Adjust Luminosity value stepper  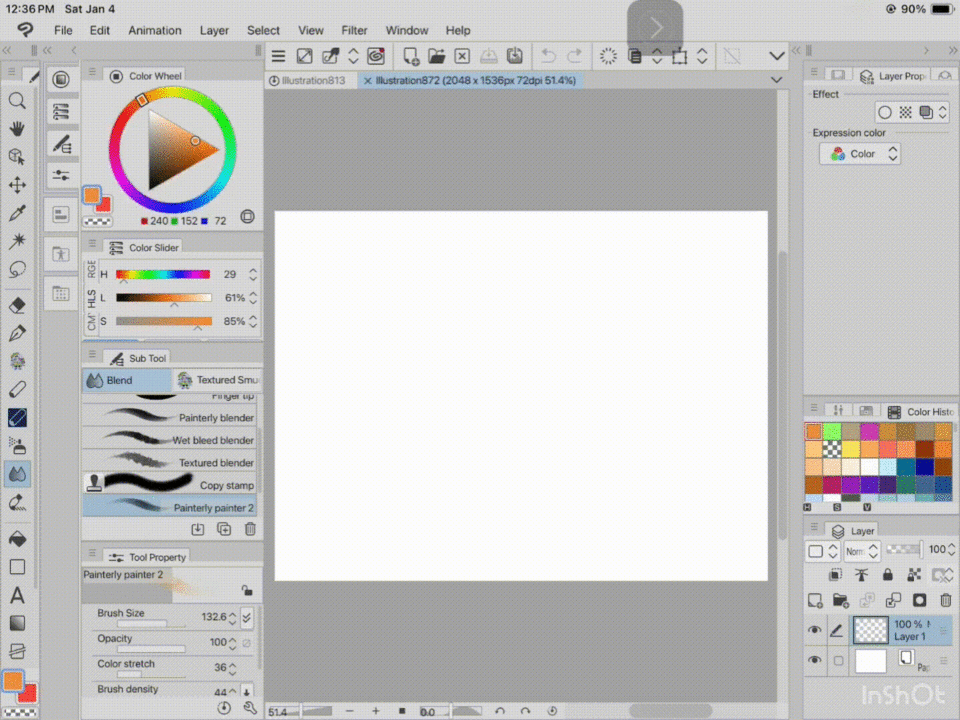[x=253, y=298]
